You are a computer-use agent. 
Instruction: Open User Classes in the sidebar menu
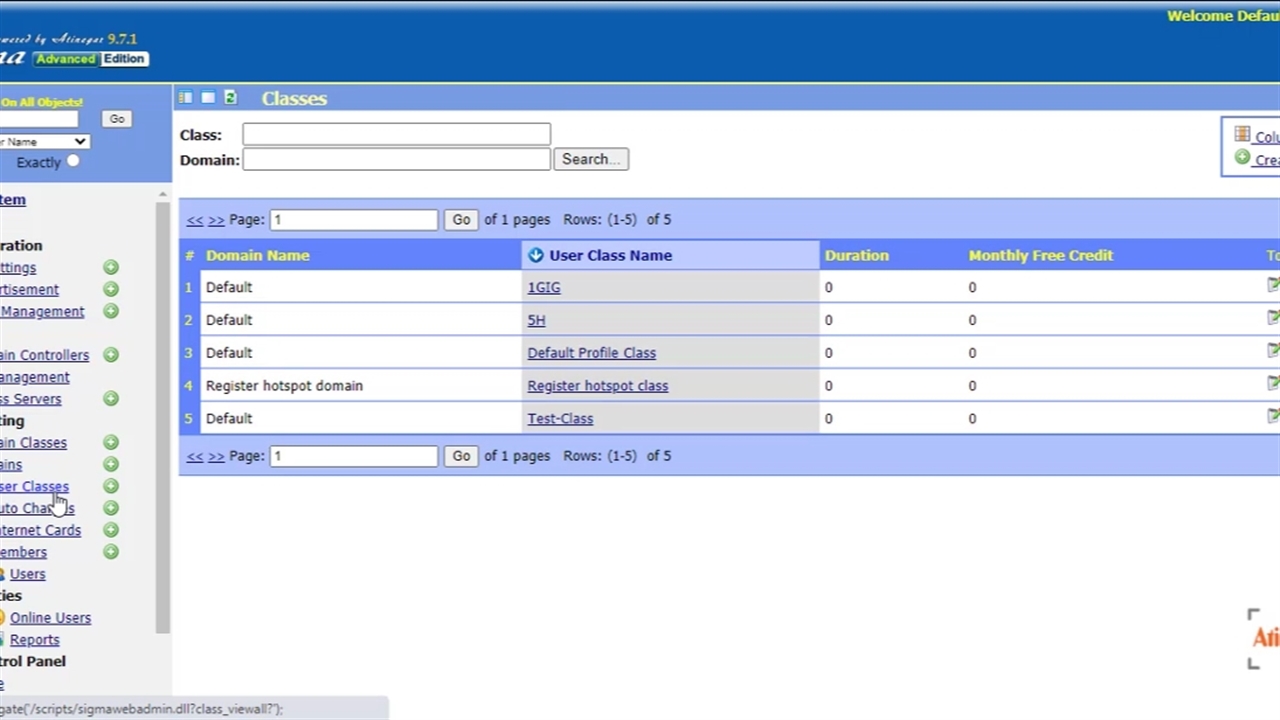[34, 486]
